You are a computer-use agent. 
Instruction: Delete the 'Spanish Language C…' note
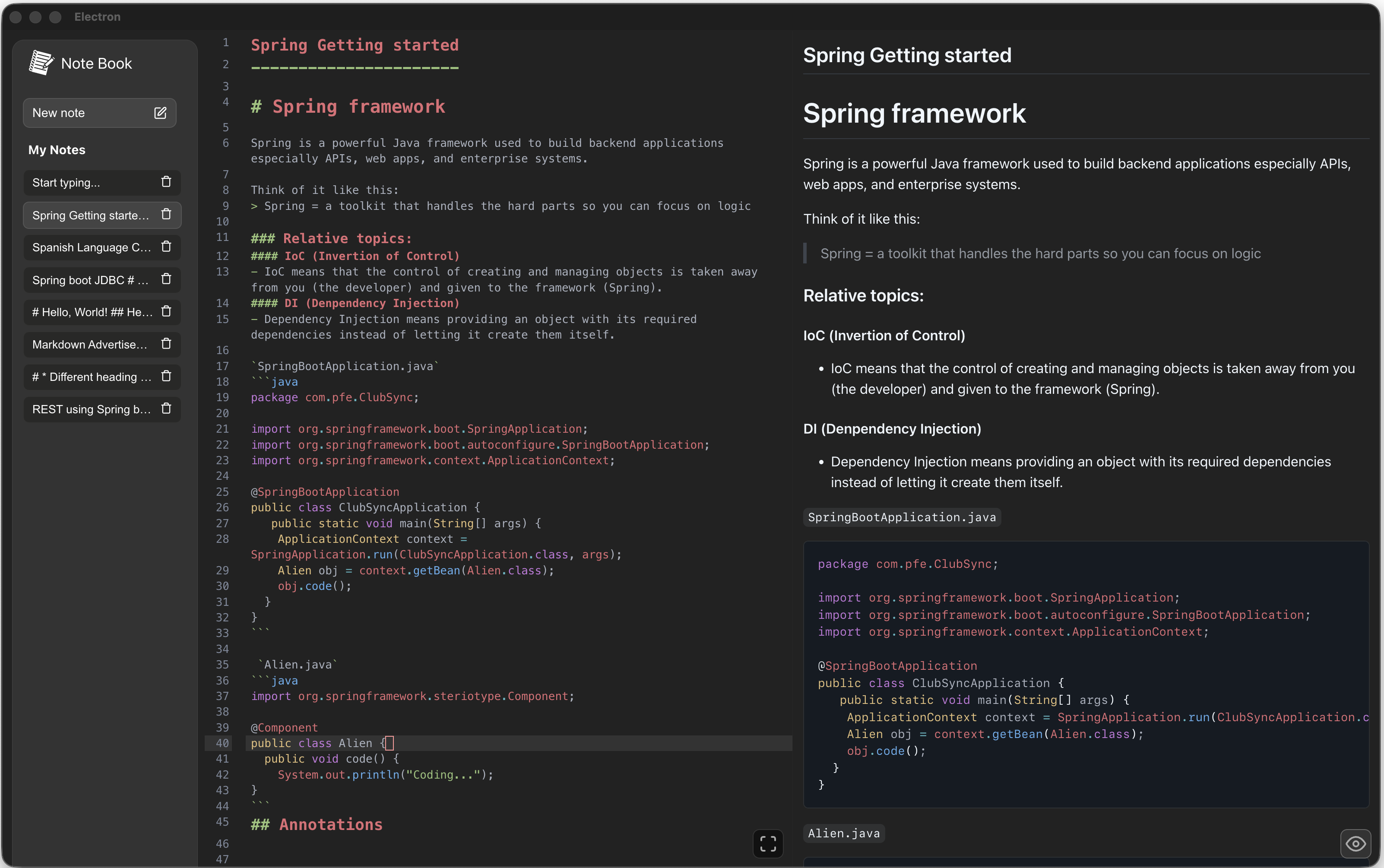[x=167, y=247]
